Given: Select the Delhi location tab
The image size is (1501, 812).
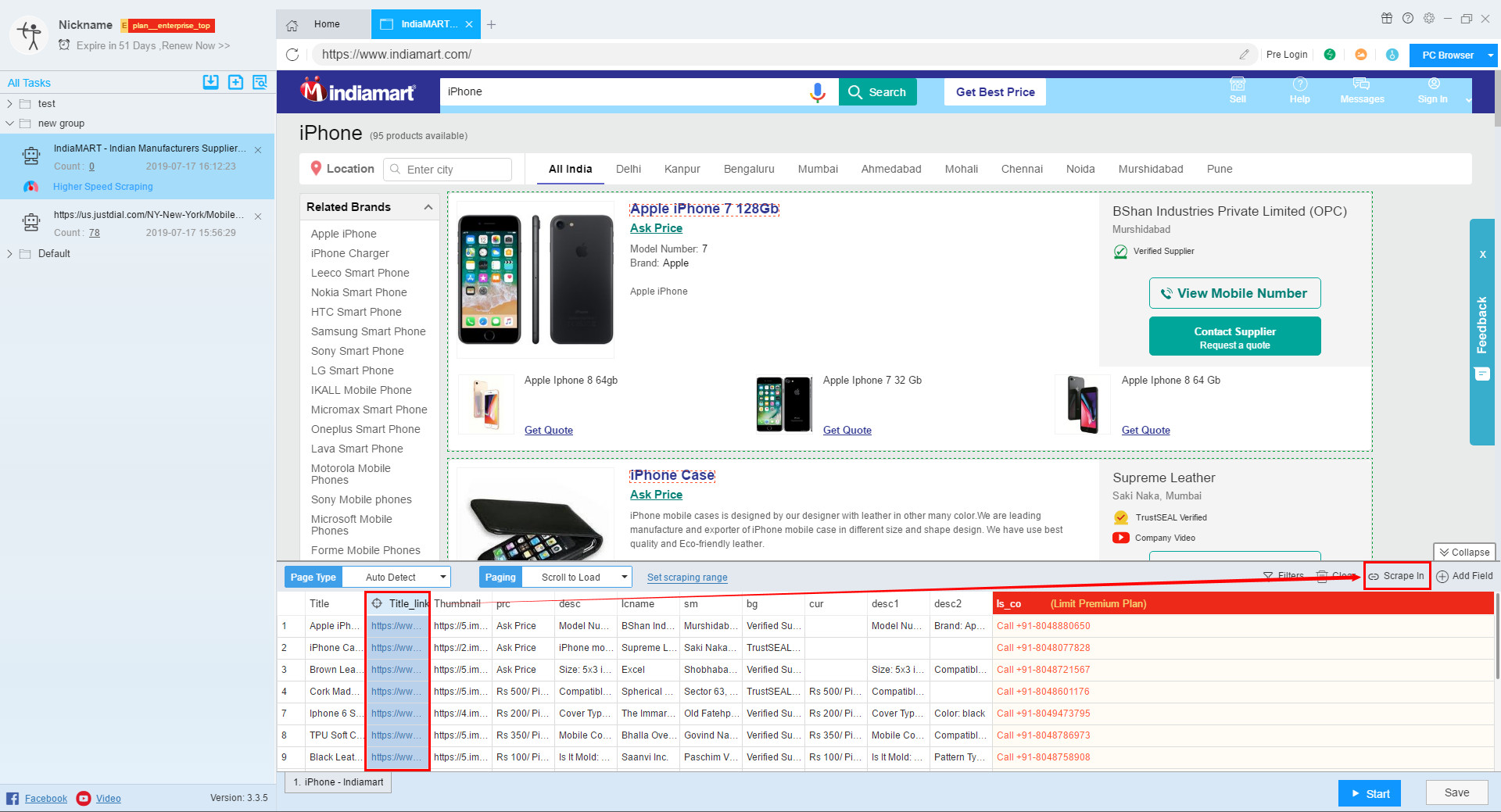Looking at the screenshot, I should 628,169.
